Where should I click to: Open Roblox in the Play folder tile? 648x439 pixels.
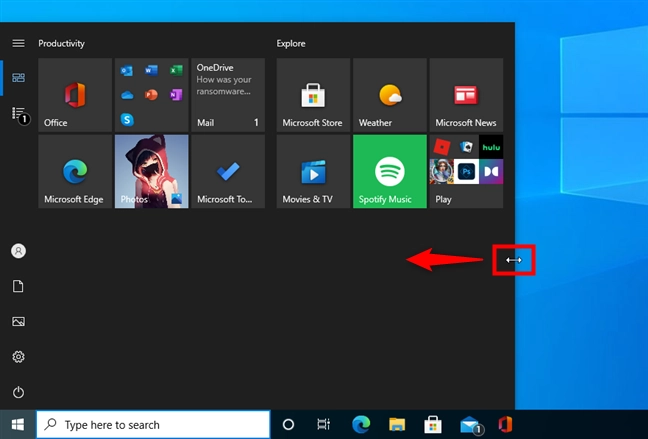click(x=442, y=147)
